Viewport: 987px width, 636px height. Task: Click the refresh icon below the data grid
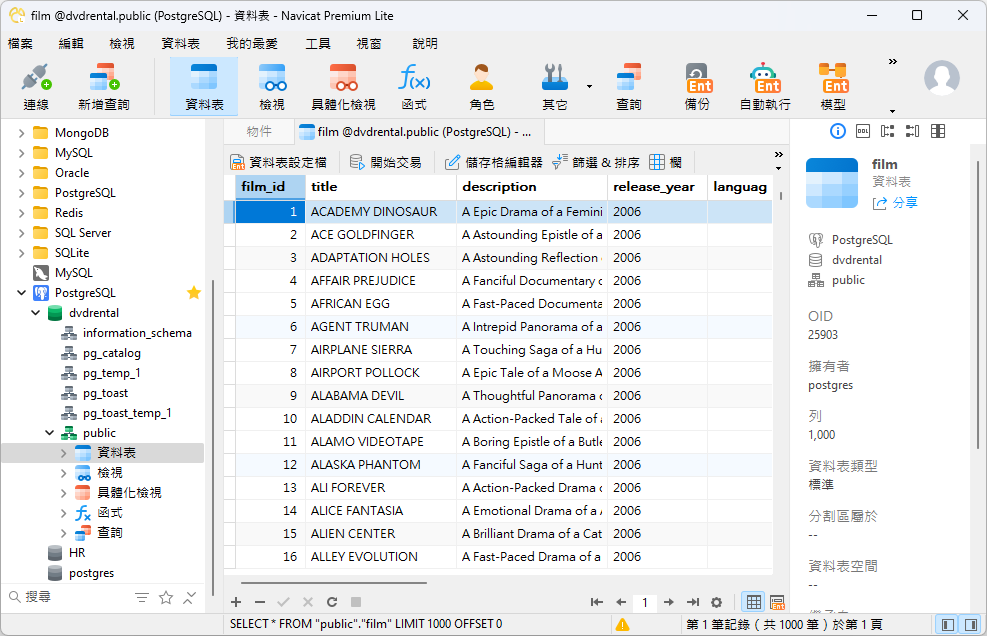point(332,601)
